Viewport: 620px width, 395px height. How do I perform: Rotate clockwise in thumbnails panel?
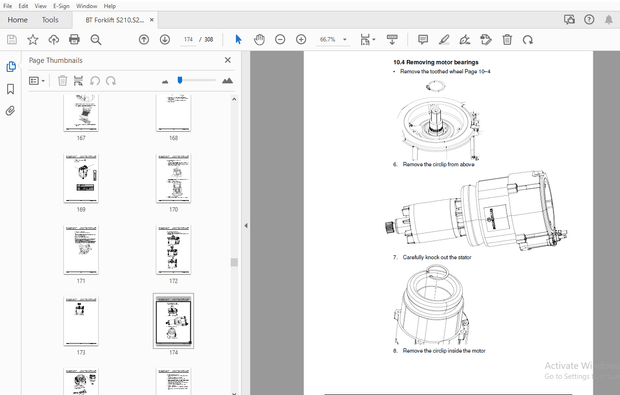111,81
